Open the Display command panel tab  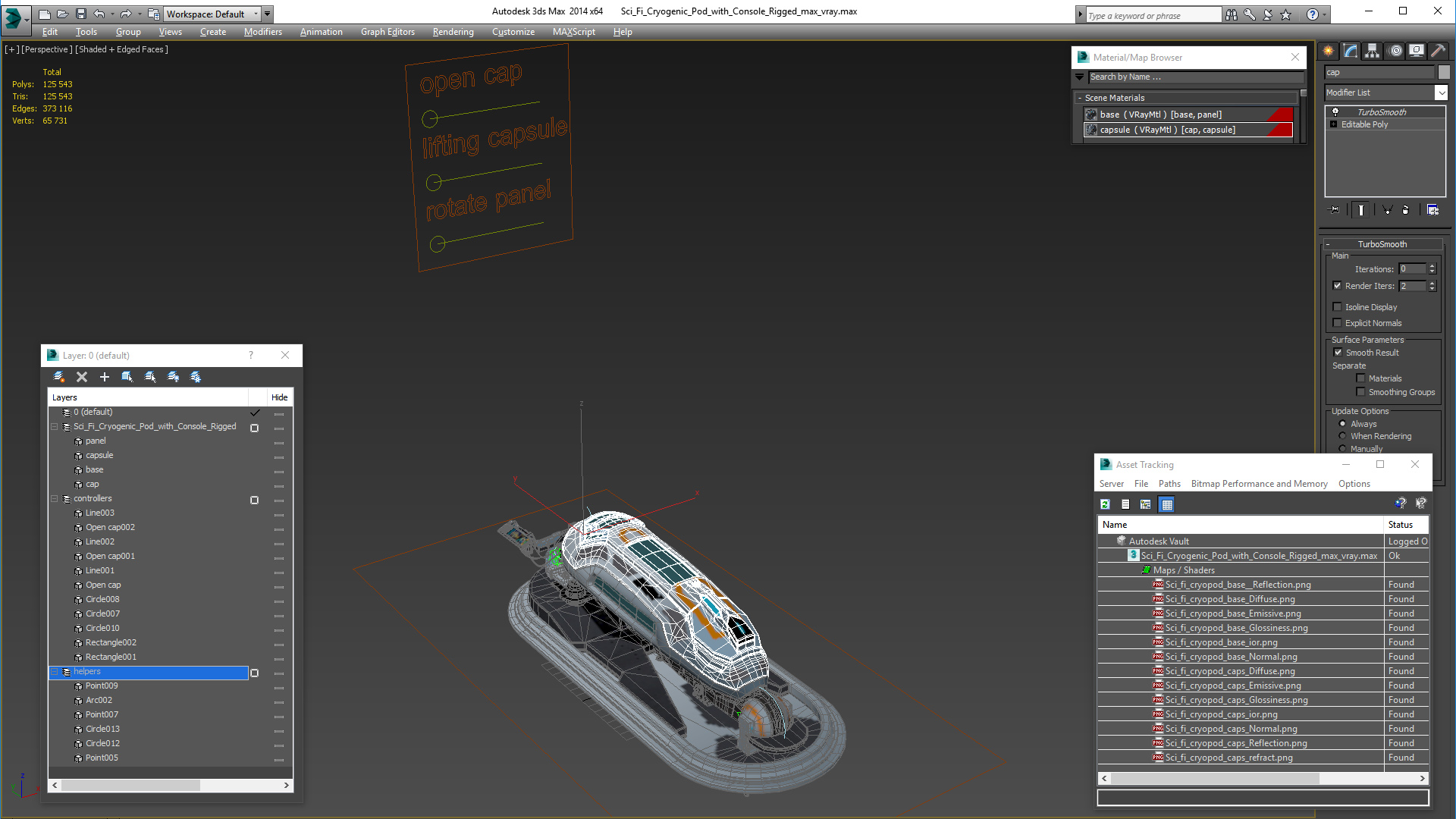[x=1417, y=51]
